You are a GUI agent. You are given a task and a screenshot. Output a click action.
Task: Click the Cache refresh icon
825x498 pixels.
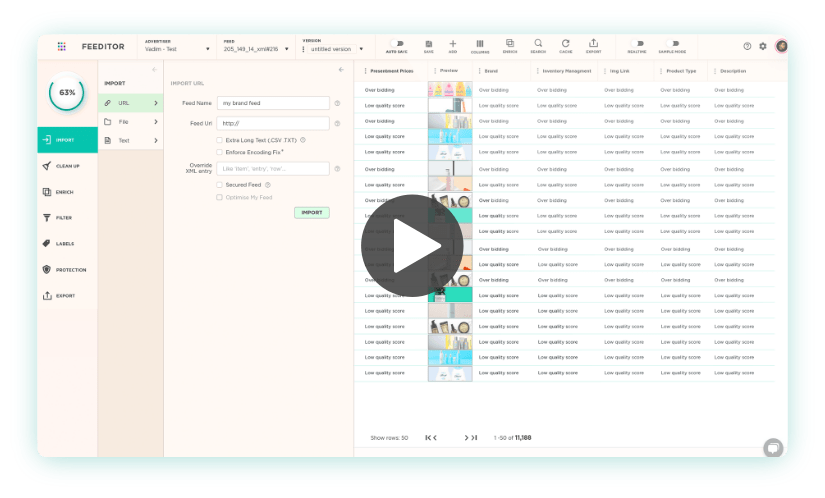566,45
